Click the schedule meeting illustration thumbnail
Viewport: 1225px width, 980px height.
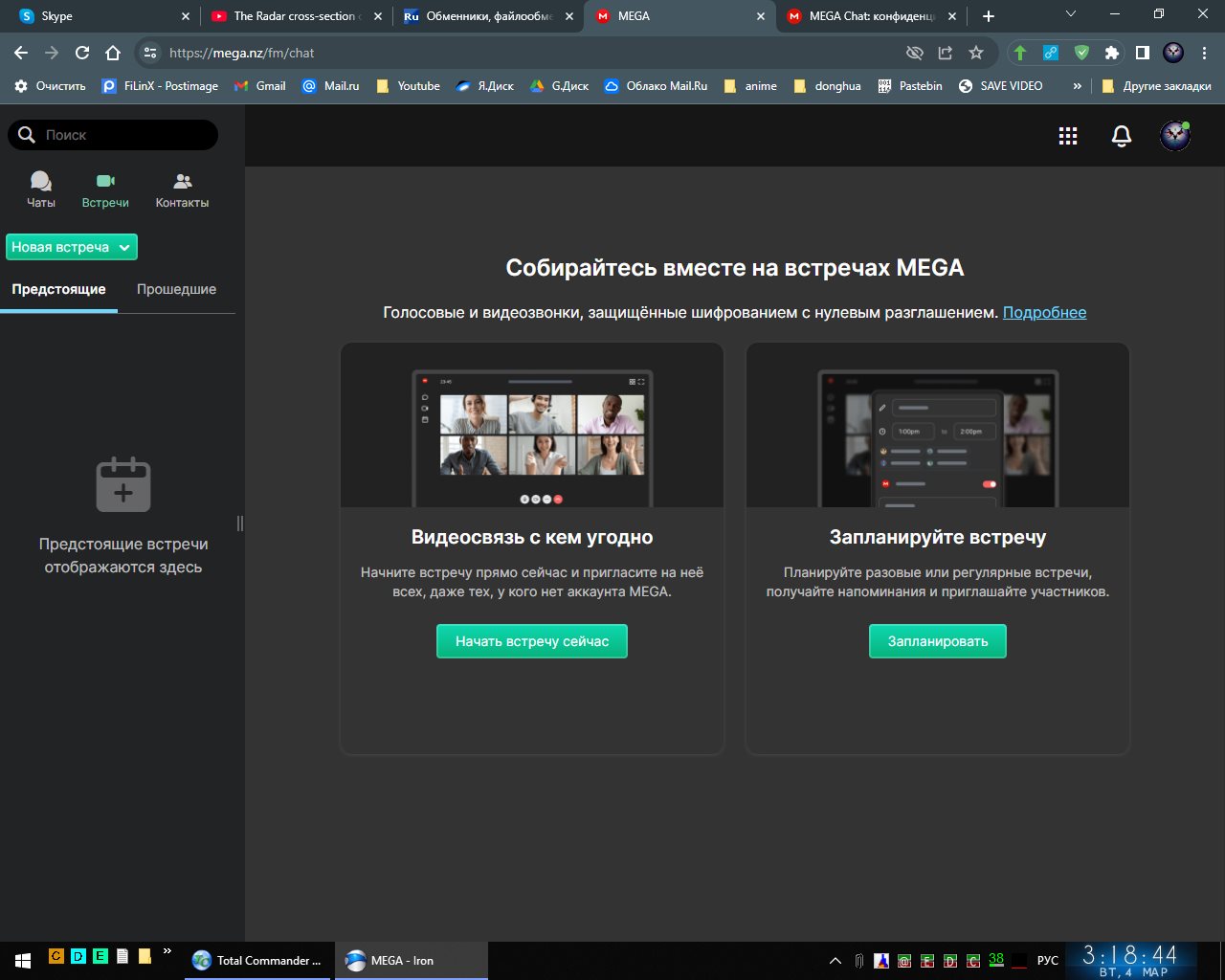[x=938, y=426]
